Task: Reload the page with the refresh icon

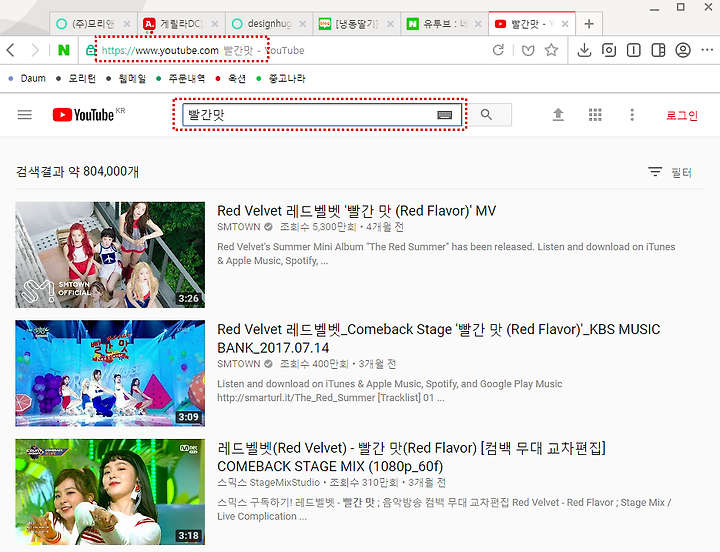Action: pos(498,50)
